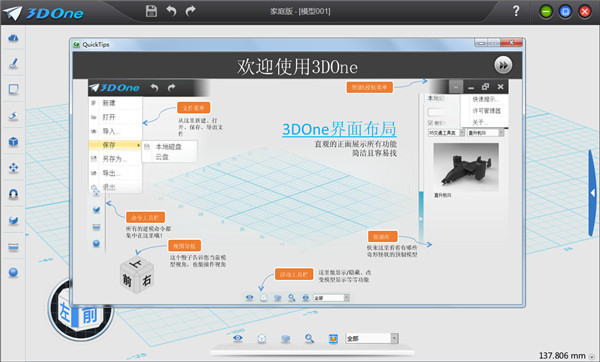Screen dimensions: 600x362
Task: Click the 左 face on view cube
Action: 65,312
